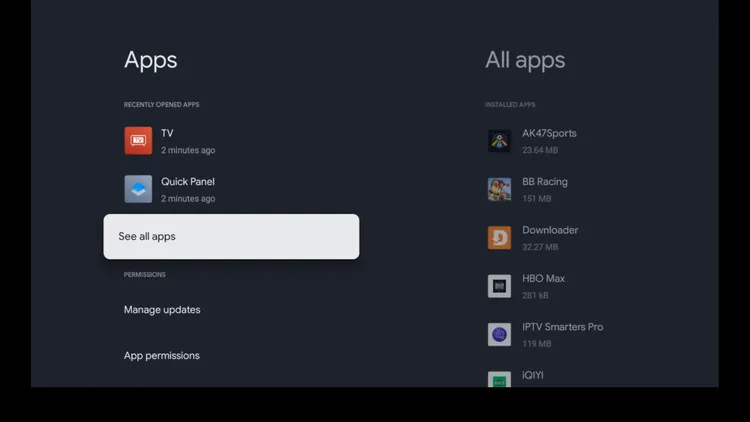
Task: Click 2 minutes ago under TV
Action: [188, 150]
